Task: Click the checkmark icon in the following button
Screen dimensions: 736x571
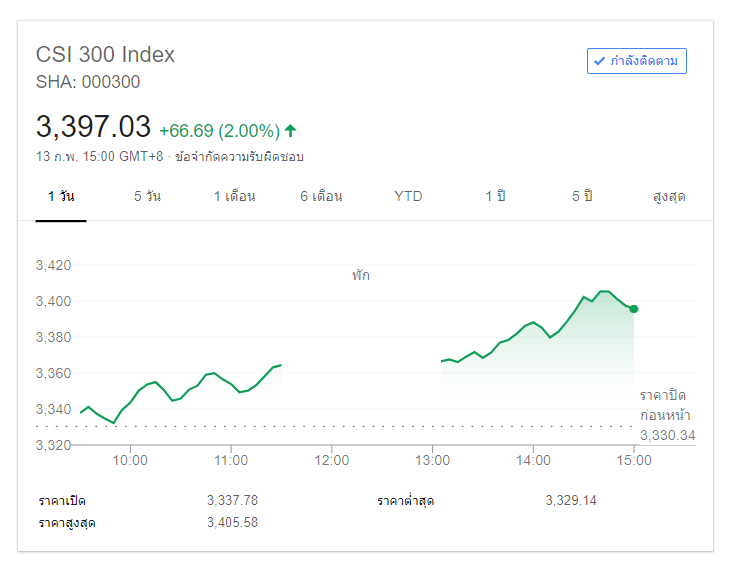Action: (x=600, y=61)
